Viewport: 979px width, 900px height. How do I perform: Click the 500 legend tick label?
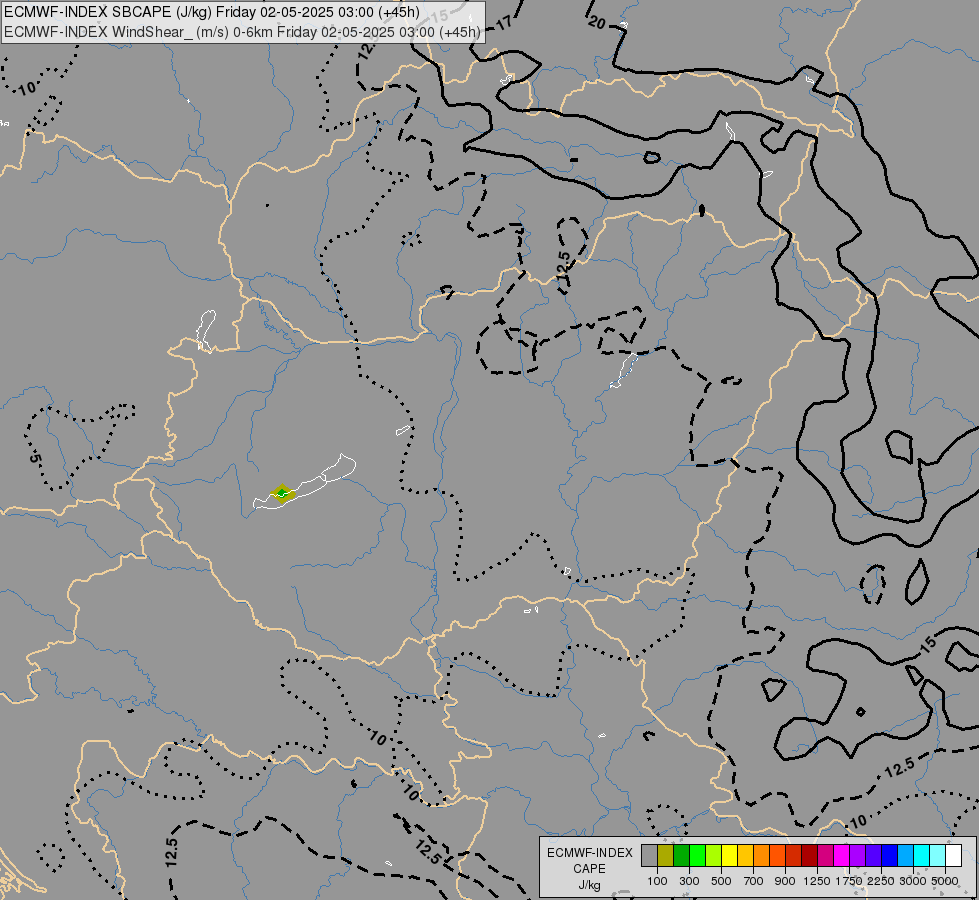coord(721,881)
